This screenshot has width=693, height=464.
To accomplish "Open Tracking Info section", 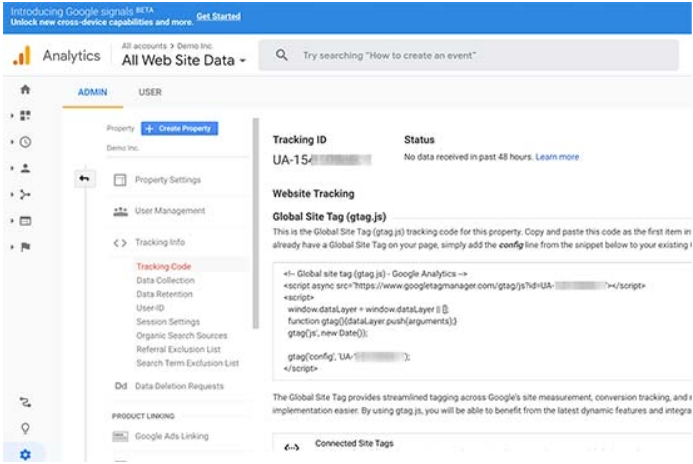I will (160, 242).
